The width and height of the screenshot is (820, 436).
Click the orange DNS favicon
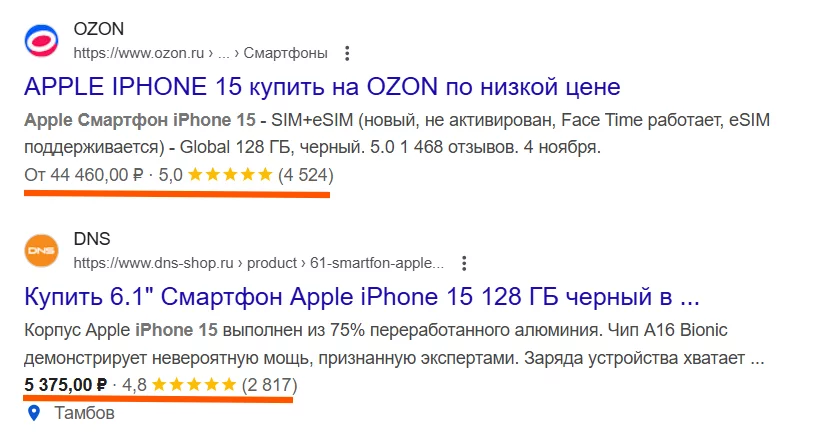[x=41, y=252]
